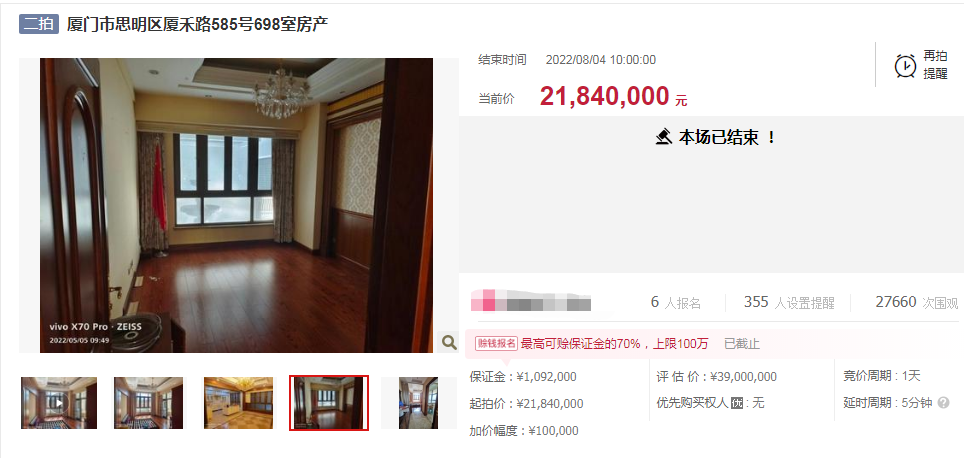Open the magnifier zoom icon on photo

[x=449, y=342]
